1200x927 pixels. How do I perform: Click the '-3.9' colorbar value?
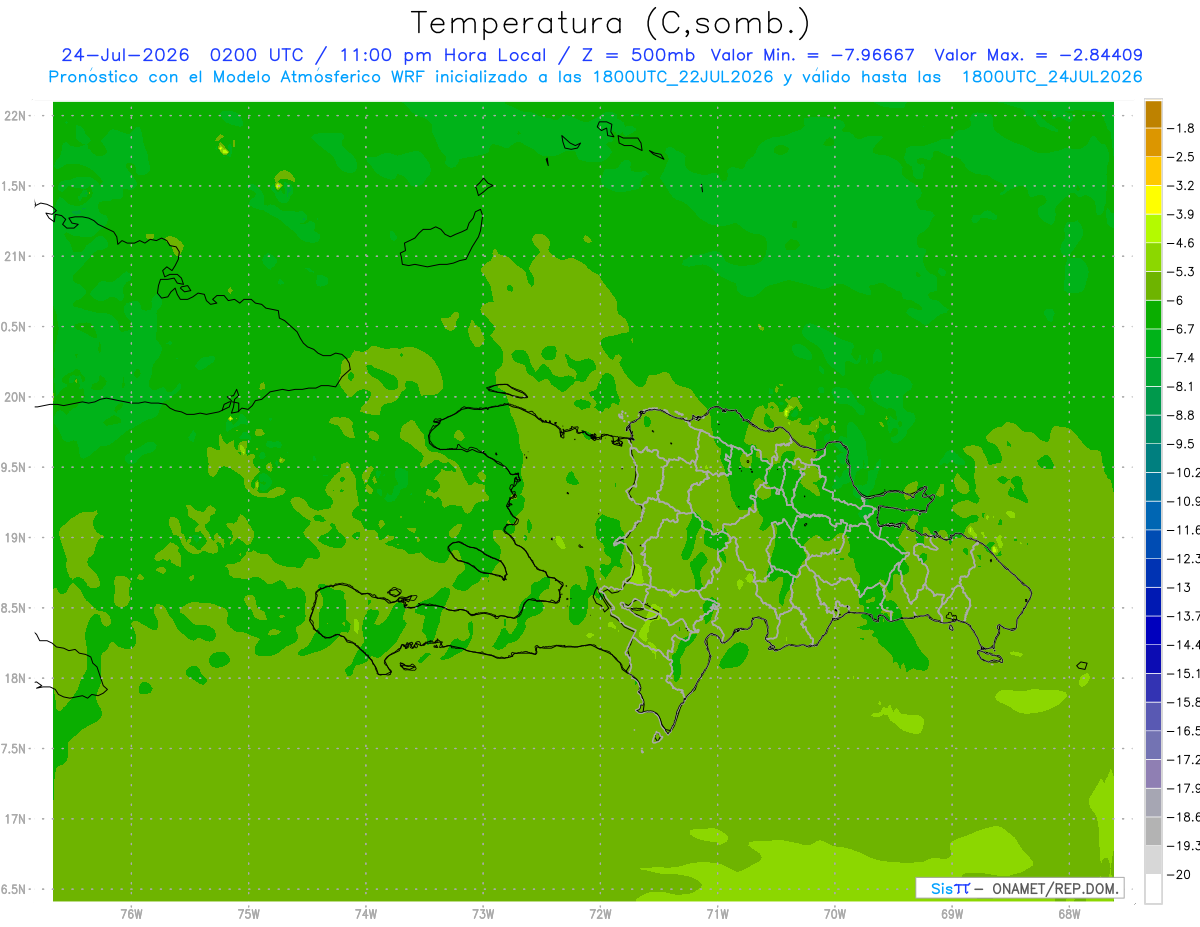pyautogui.click(x=1183, y=214)
